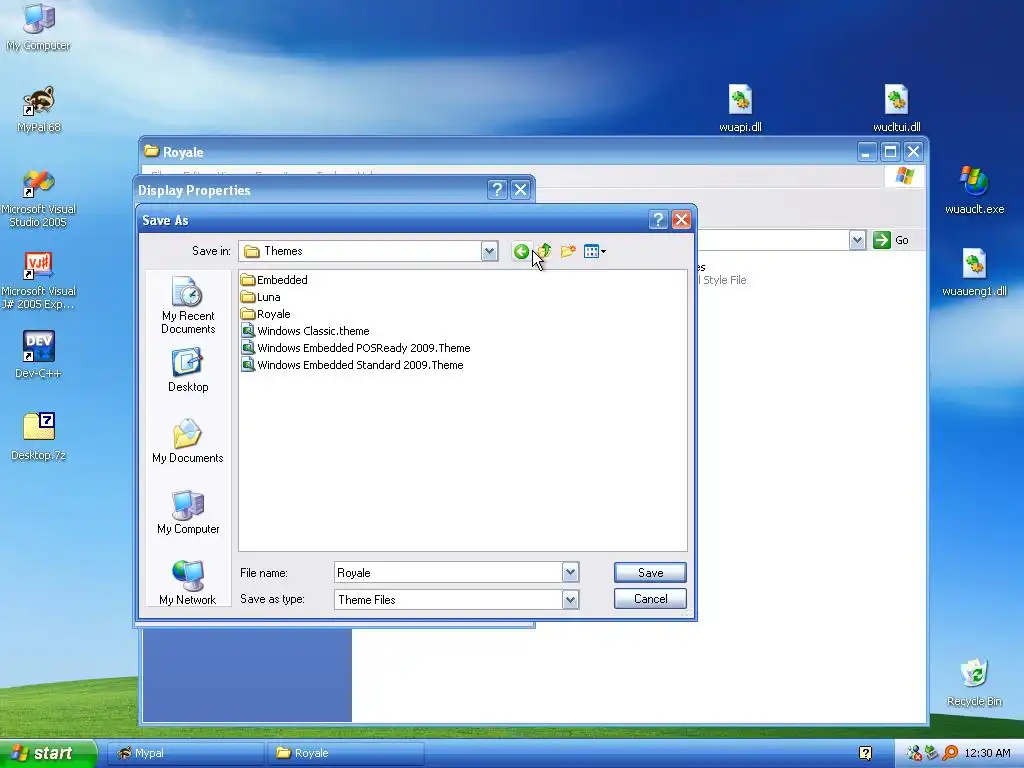Go back with the green Back arrow
Screen dimensions: 1024x768
(x=521, y=251)
